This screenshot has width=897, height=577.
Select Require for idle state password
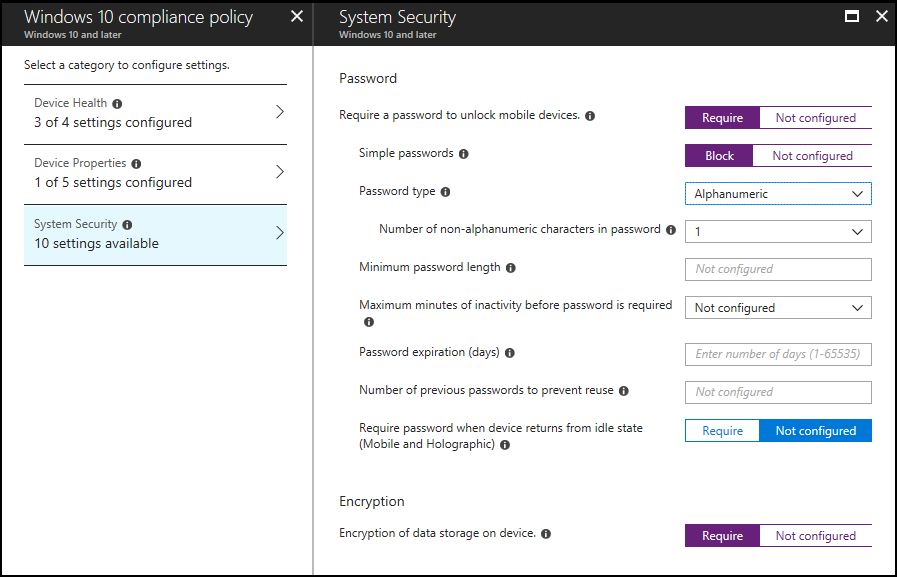(722, 431)
